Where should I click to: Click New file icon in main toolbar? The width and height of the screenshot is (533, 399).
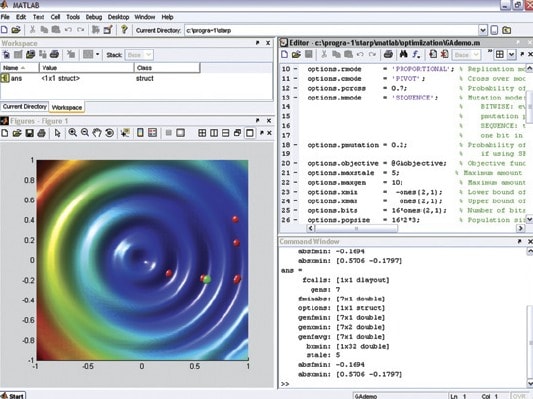click(4, 30)
